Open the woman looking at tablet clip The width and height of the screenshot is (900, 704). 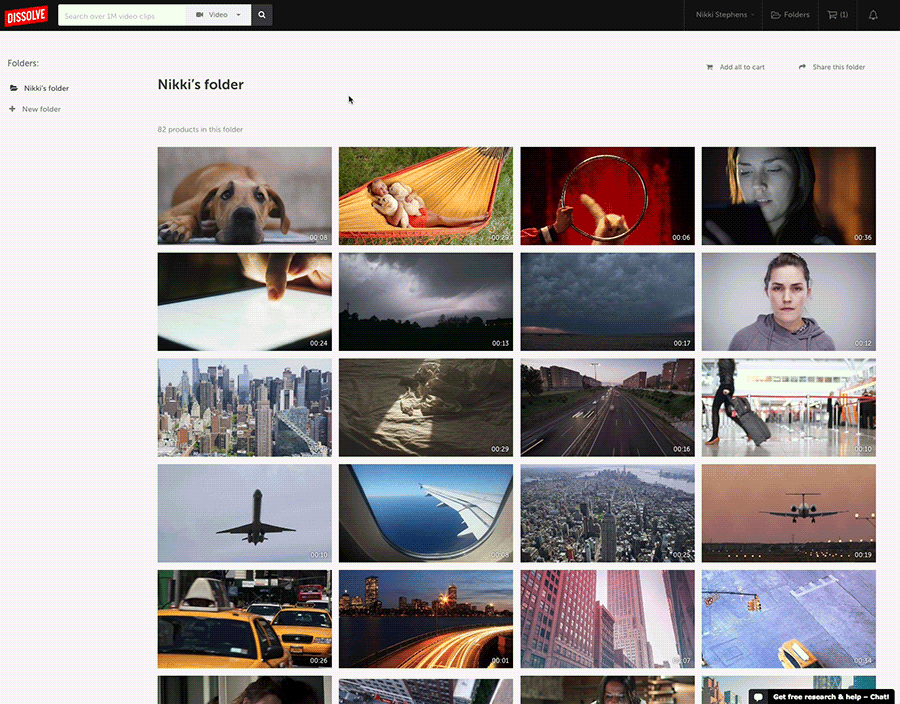click(789, 196)
